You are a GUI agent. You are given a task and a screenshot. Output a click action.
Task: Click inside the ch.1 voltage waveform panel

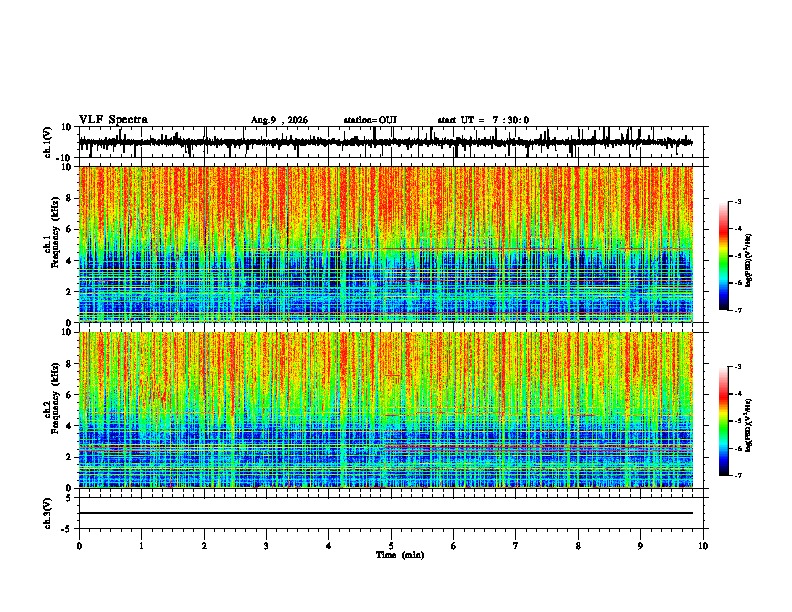coord(391,142)
